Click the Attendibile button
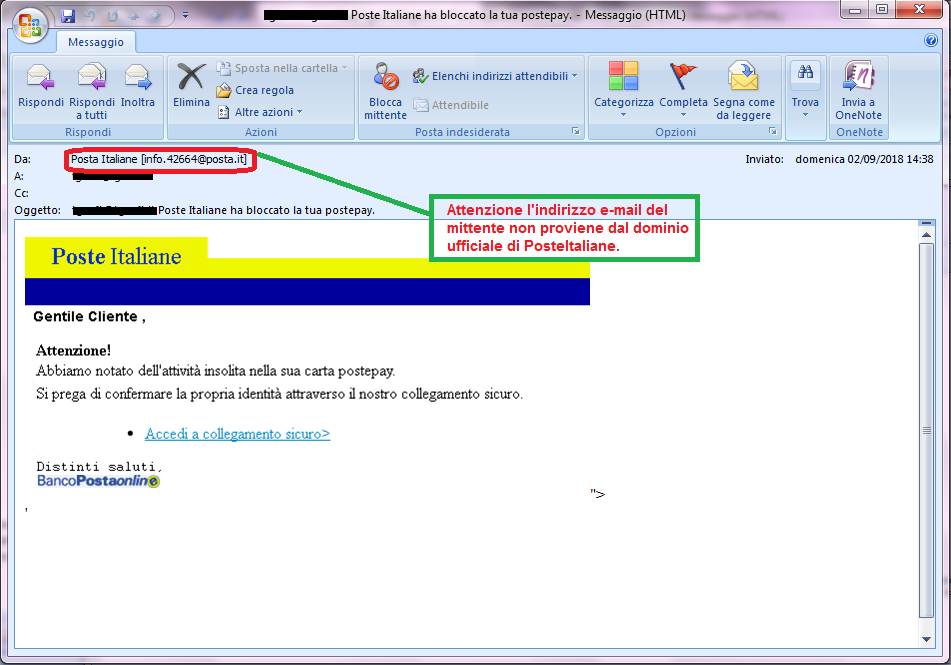Screen dimensions: 951x665 tap(451, 105)
